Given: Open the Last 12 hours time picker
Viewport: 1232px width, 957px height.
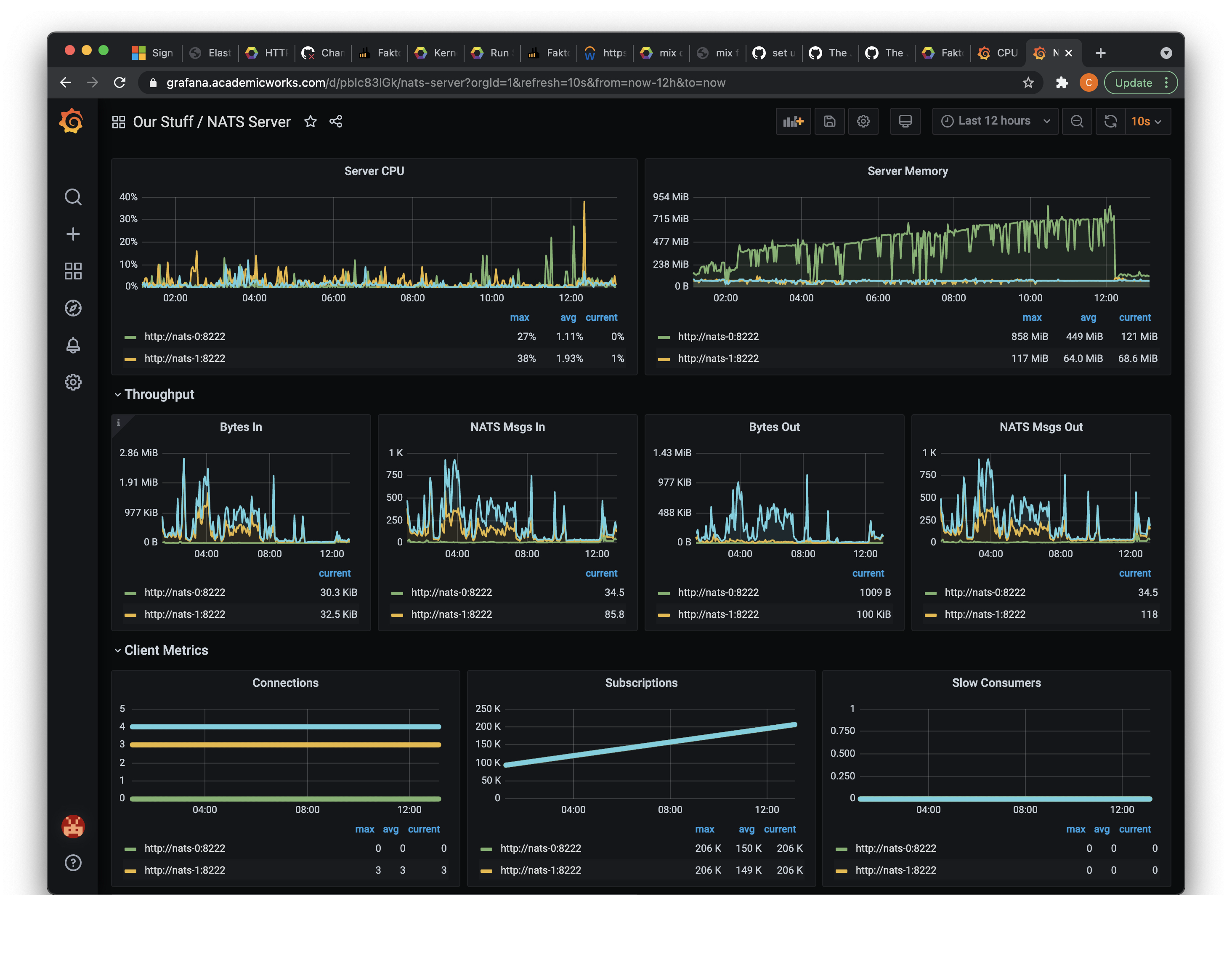Looking at the screenshot, I should 995,121.
